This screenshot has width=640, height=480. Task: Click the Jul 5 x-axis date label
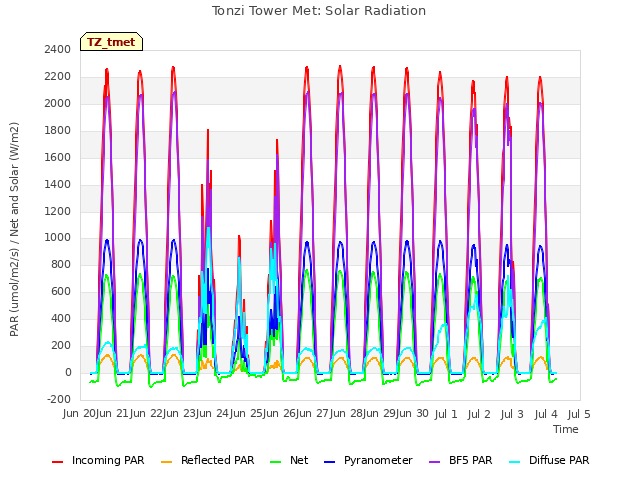(579, 414)
